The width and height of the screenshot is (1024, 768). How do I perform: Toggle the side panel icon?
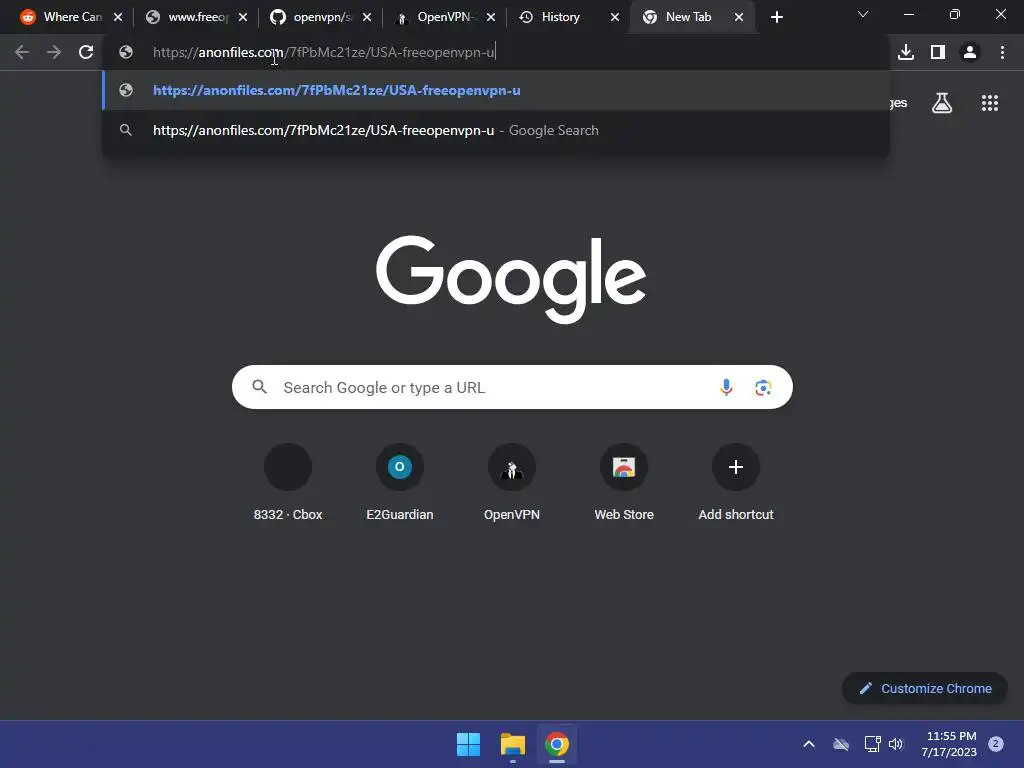click(x=938, y=52)
